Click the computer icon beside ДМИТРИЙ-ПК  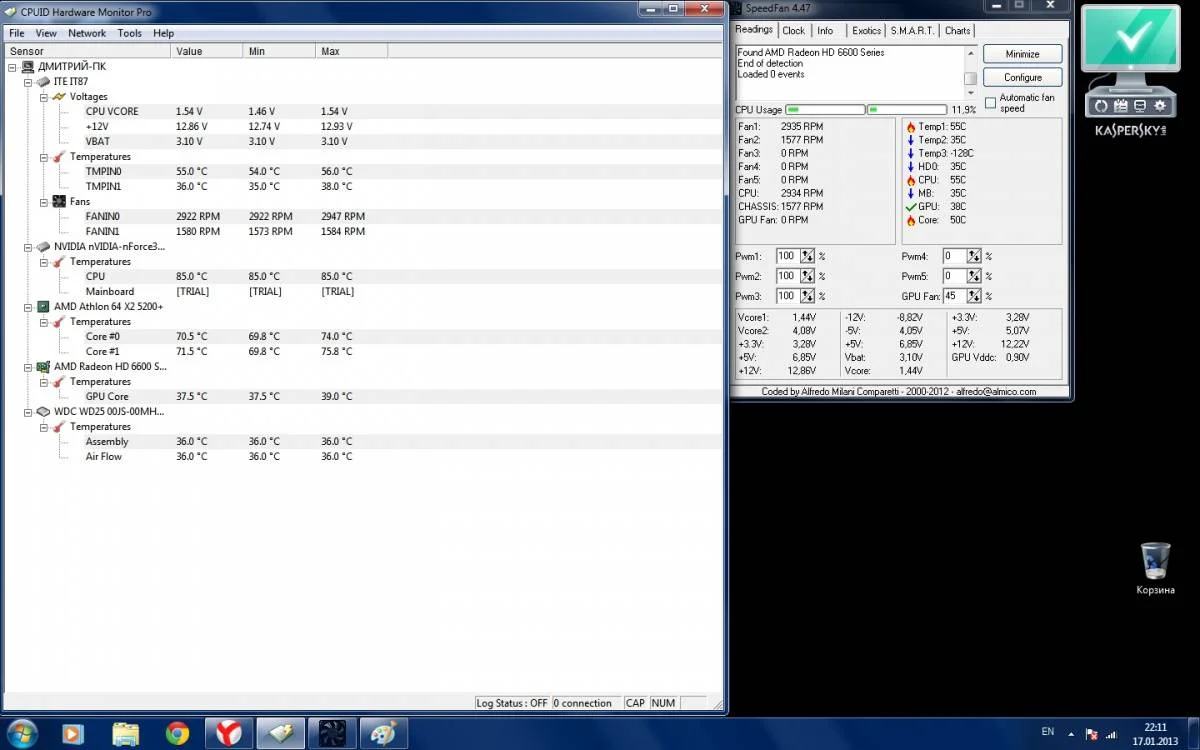(28, 66)
